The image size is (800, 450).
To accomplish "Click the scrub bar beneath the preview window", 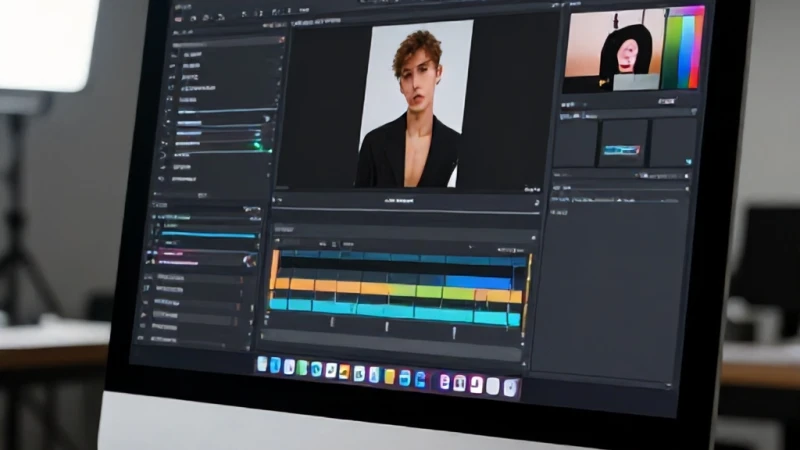I will point(406,211).
